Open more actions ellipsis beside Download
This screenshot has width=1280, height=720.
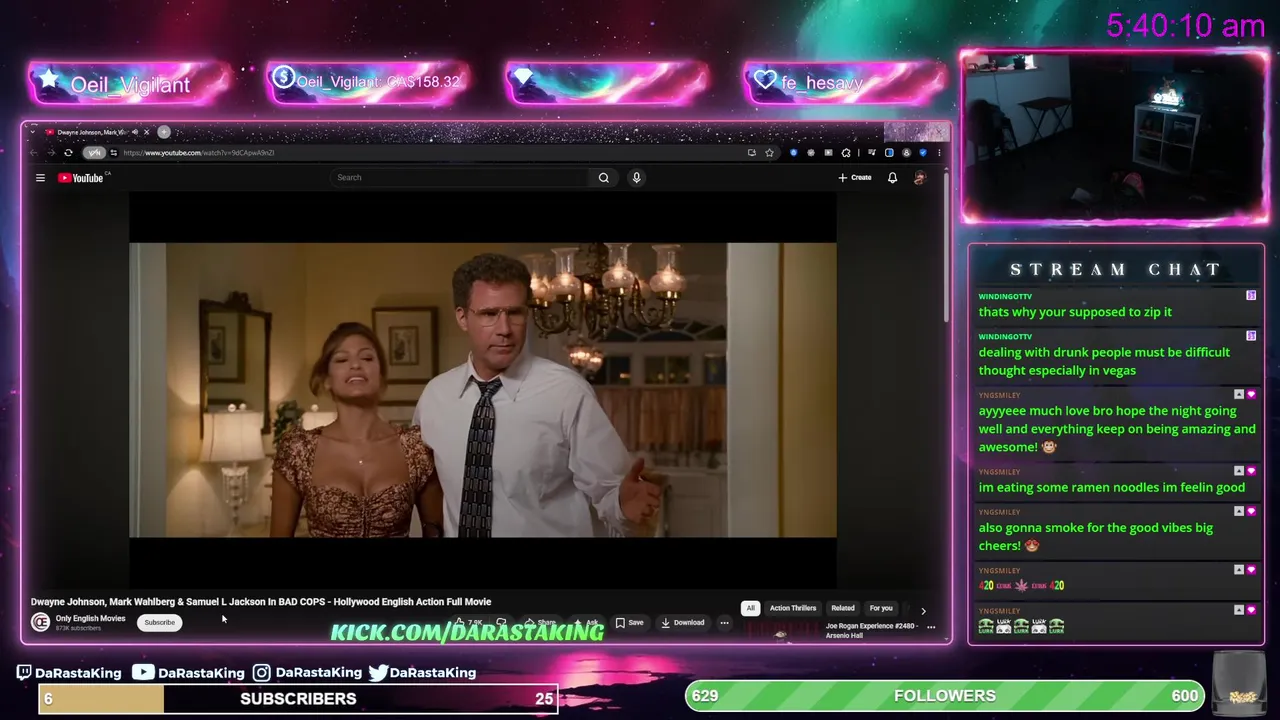[724, 622]
